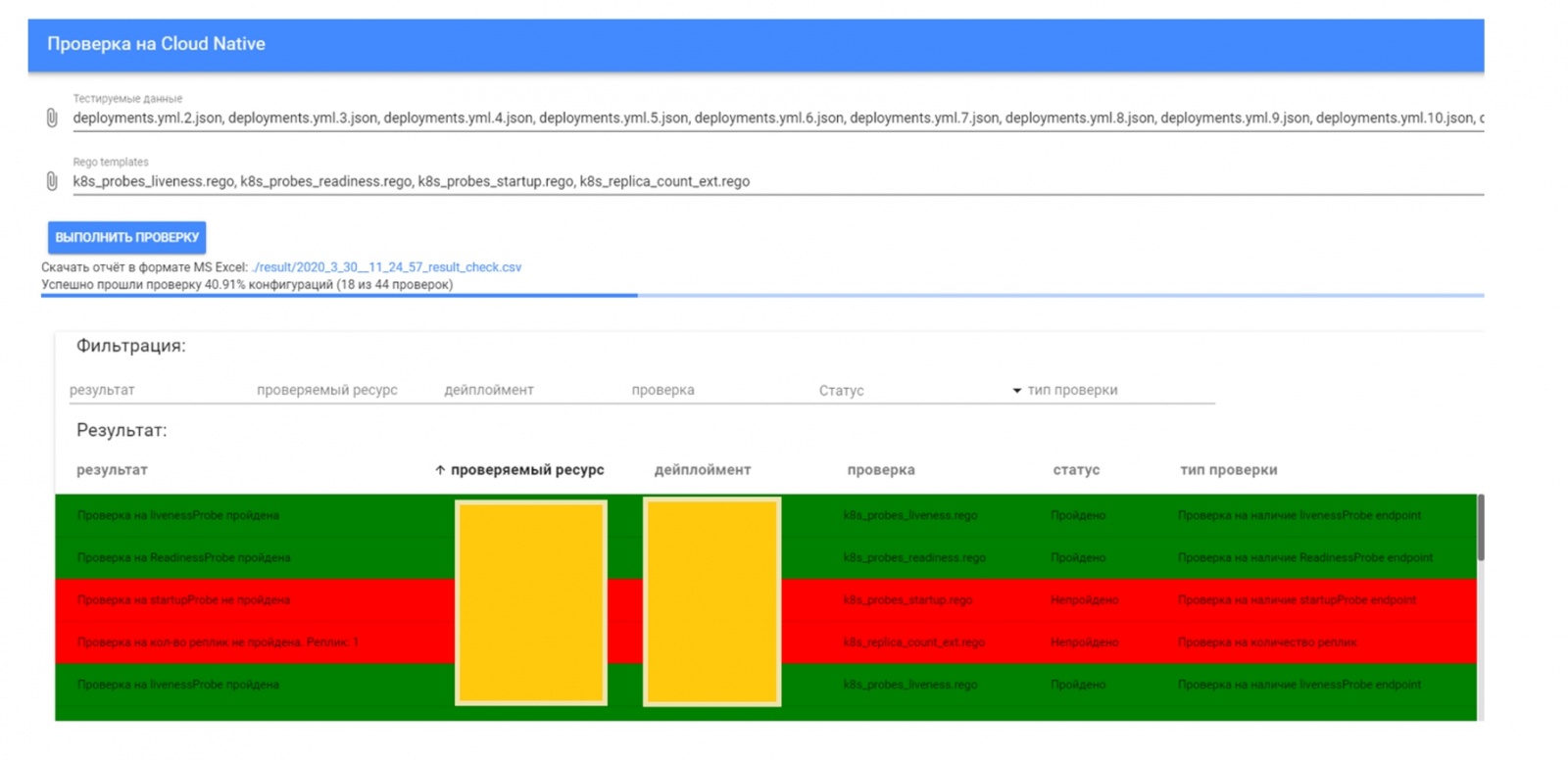
Task: Click 'Проверка на наличие startupProbe endpoint' cell
Action: tap(1297, 599)
